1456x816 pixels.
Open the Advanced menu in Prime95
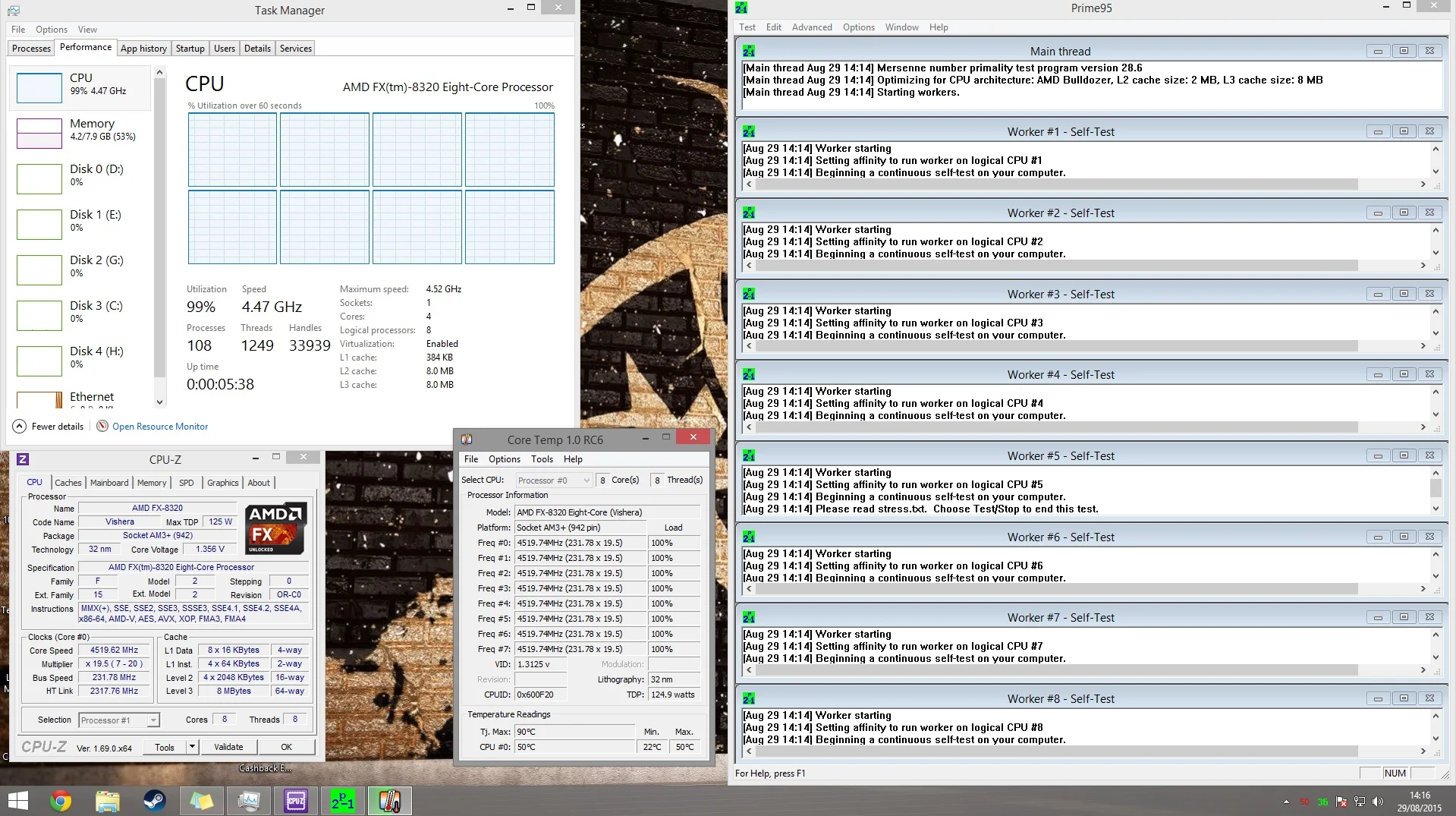tap(812, 27)
